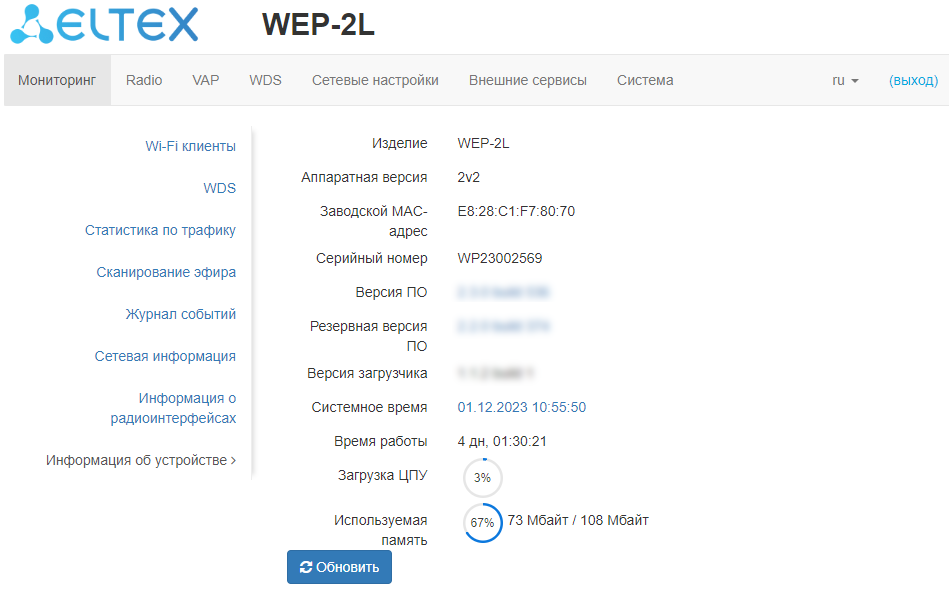Image resolution: width=950 pixels, height=592 pixels.
Task: Open the Мониторинг tab
Action: click(57, 81)
